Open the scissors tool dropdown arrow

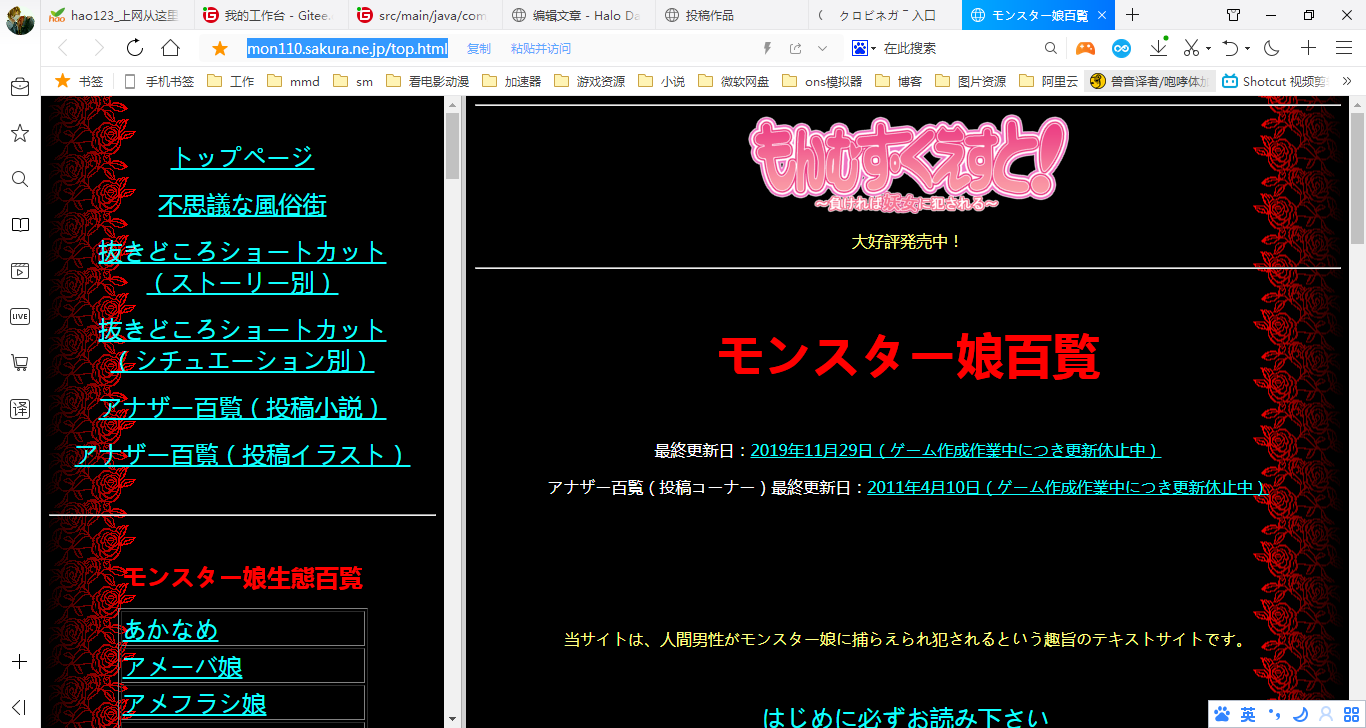click(x=1208, y=48)
